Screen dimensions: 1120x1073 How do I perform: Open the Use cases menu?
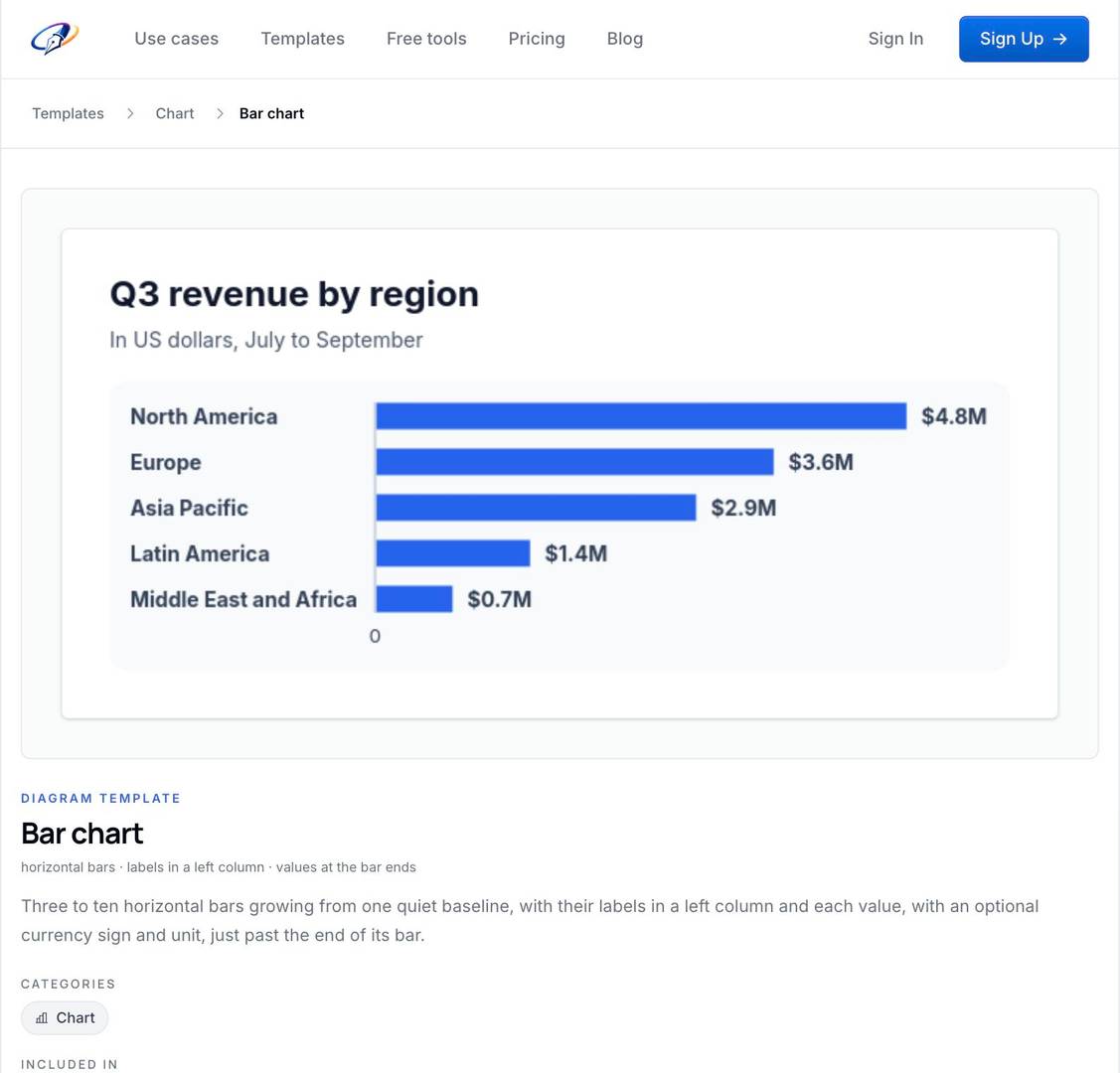[177, 39]
